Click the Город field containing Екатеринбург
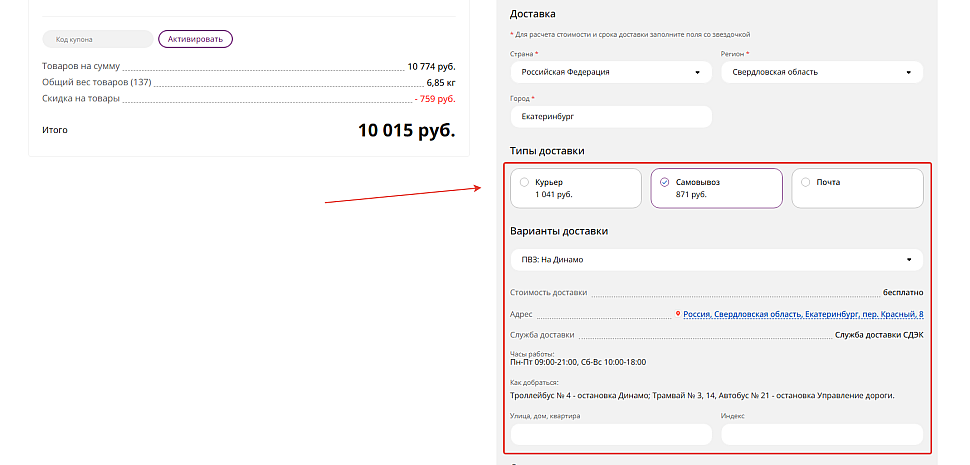The height and width of the screenshot is (465, 970). tap(610, 117)
